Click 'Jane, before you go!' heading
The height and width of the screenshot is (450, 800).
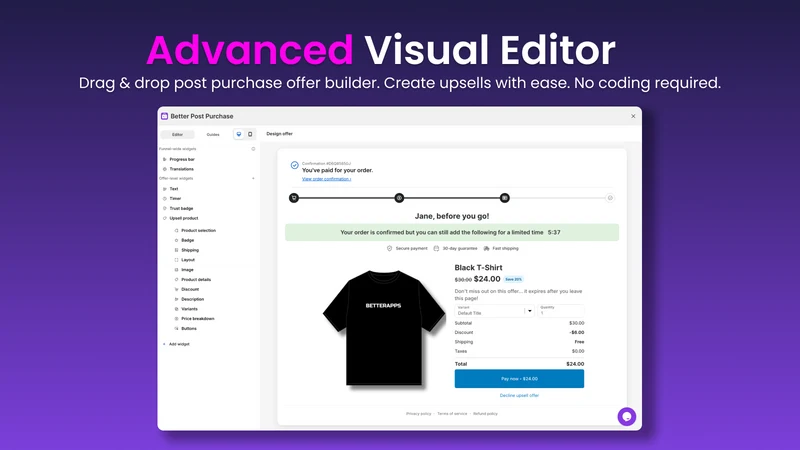pos(452,216)
